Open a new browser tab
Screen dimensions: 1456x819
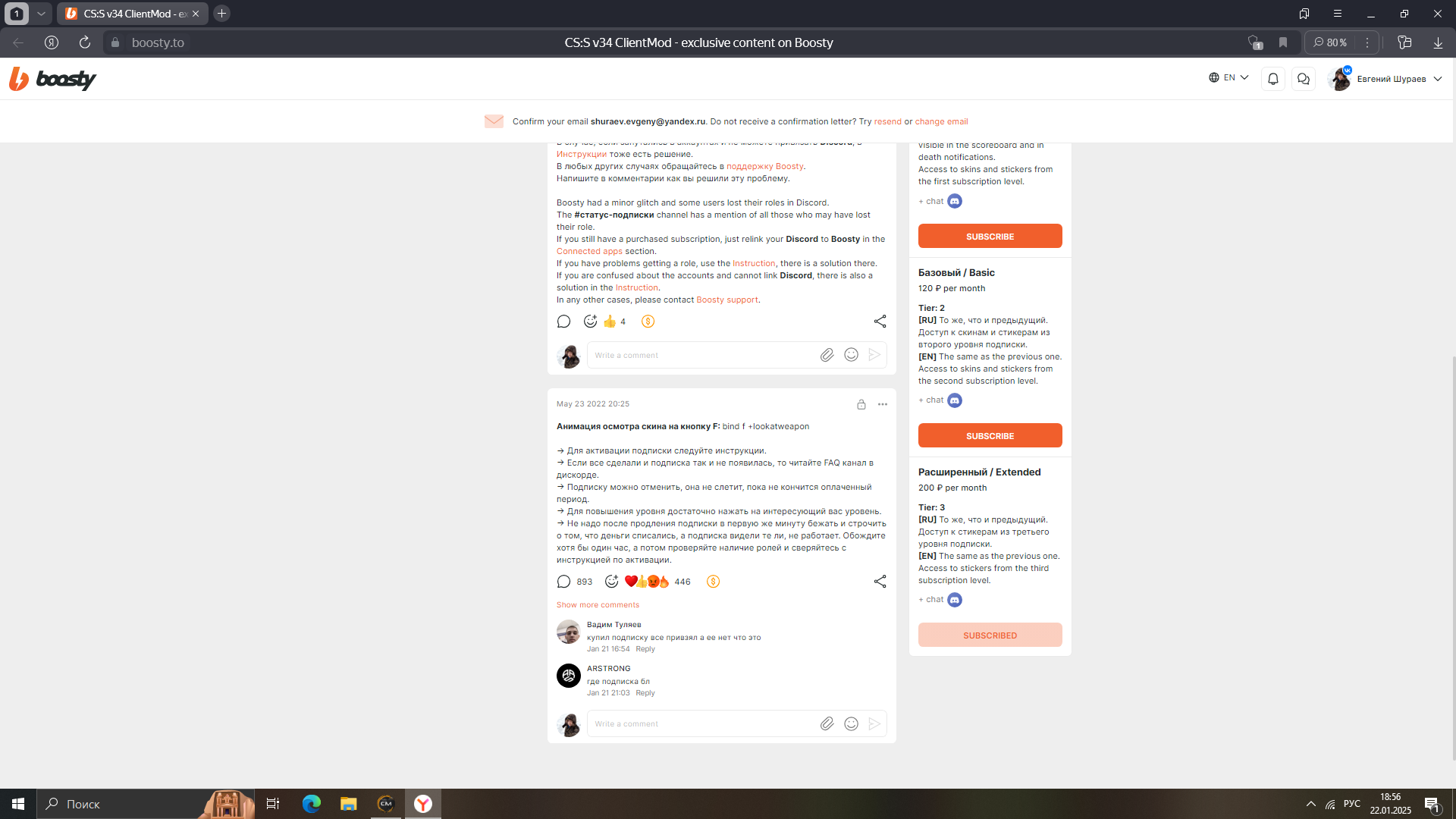pos(221,14)
